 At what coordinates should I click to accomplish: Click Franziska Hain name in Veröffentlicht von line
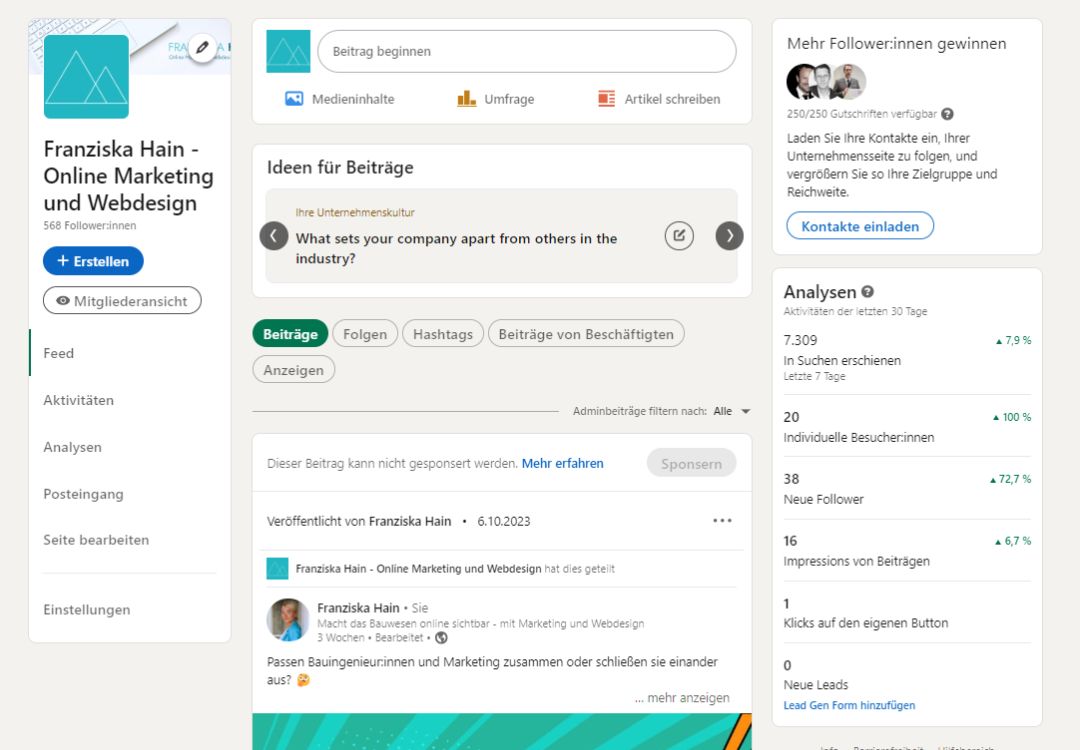(x=409, y=521)
